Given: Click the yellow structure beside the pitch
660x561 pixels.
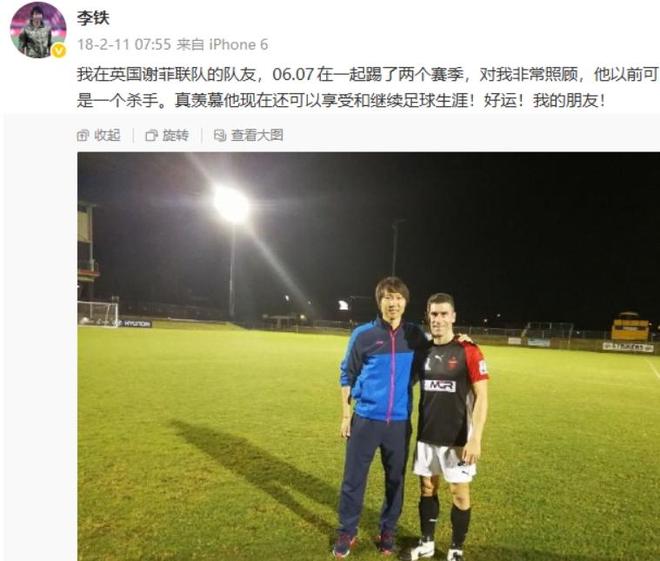Looking at the screenshot, I should pos(630,327).
